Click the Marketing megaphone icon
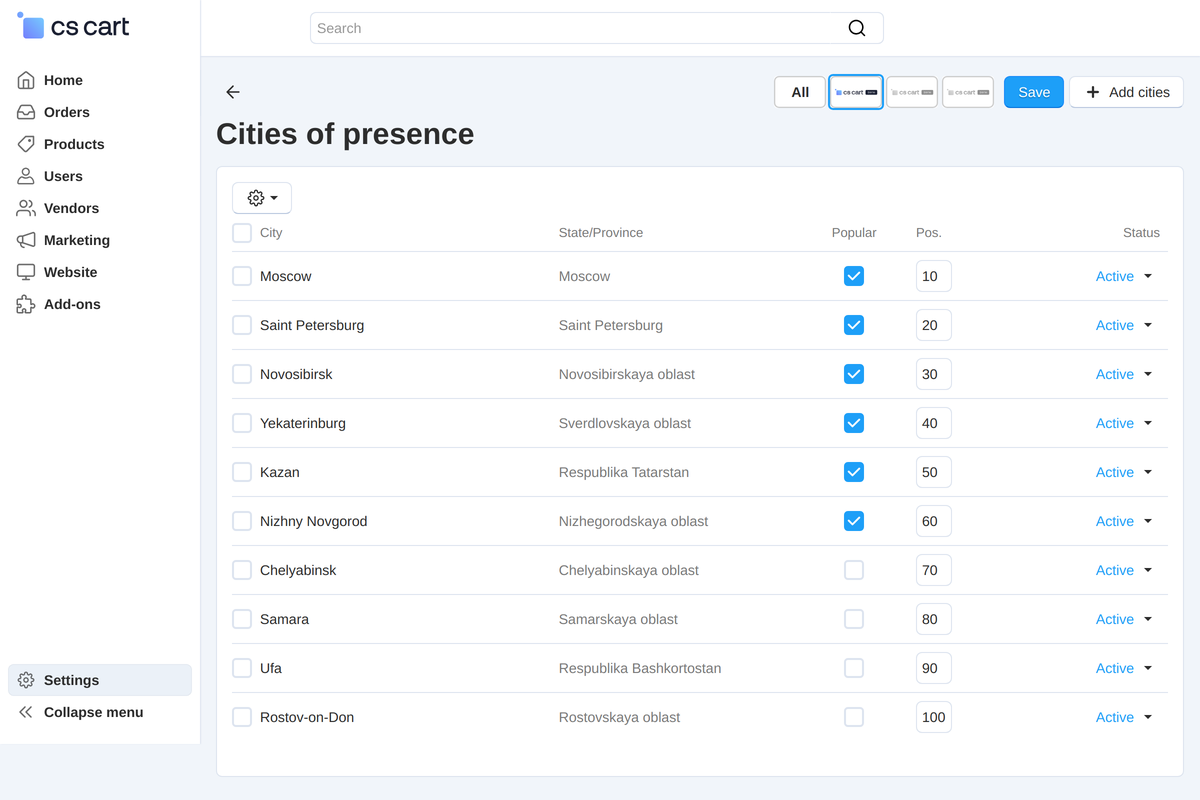The image size is (1200, 800). click(26, 240)
